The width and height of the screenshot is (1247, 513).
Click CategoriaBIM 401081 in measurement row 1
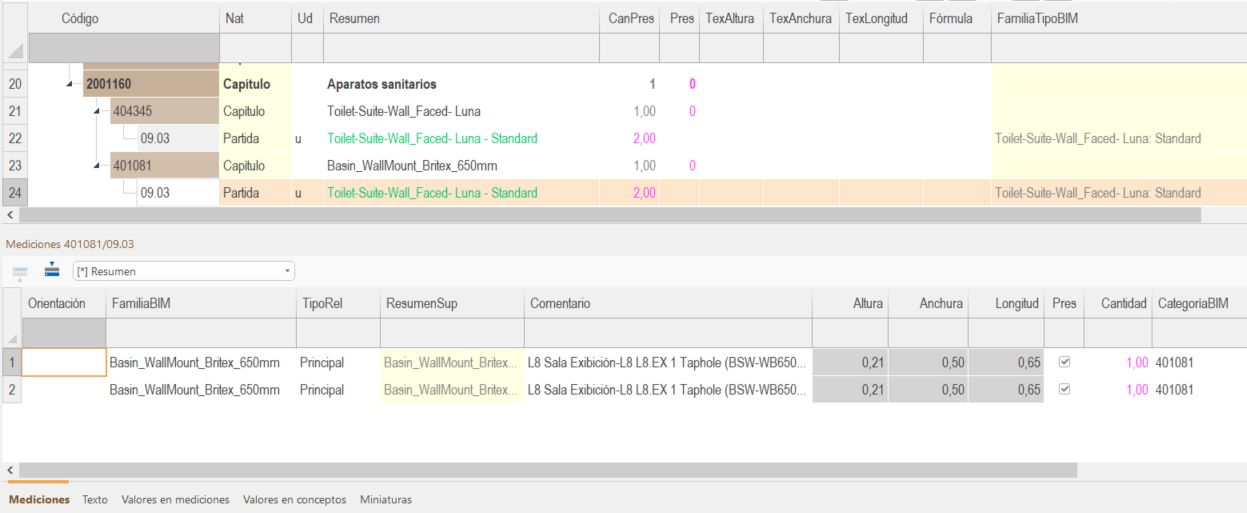coord(1199,362)
